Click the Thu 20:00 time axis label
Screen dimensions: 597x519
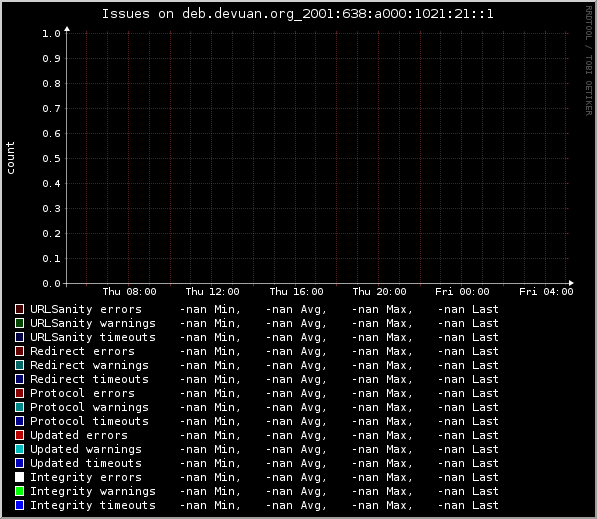(x=379, y=292)
